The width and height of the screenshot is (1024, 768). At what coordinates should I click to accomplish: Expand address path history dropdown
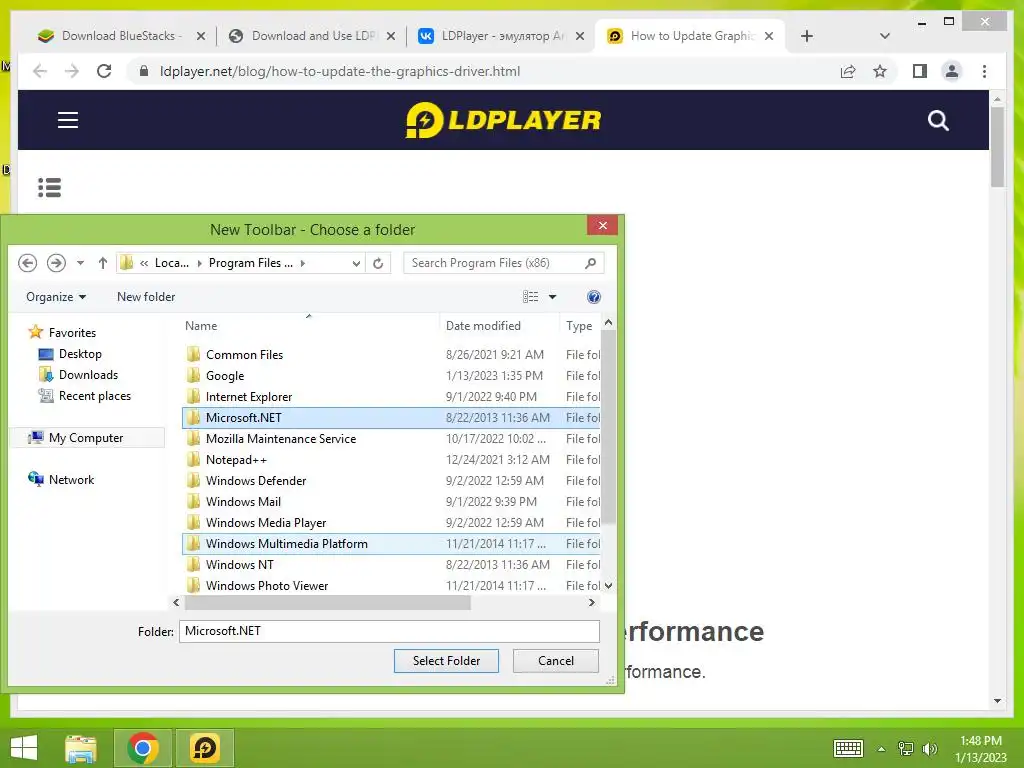(x=356, y=263)
